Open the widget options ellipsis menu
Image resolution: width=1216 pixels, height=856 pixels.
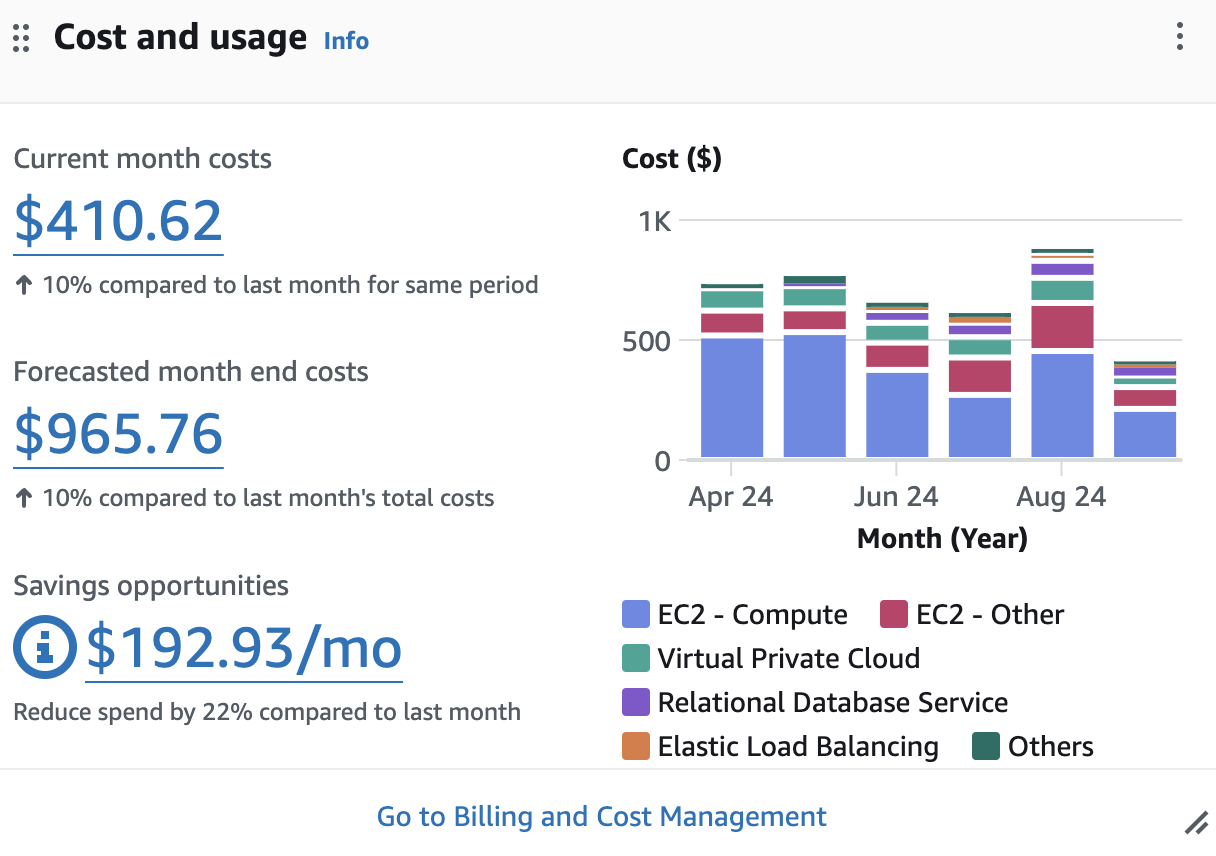[x=1178, y=37]
